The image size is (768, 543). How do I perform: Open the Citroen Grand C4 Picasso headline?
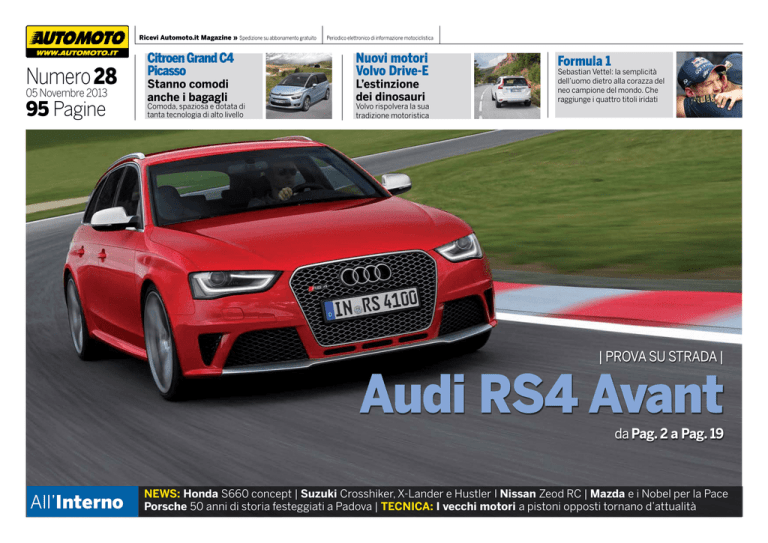pos(191,64)
